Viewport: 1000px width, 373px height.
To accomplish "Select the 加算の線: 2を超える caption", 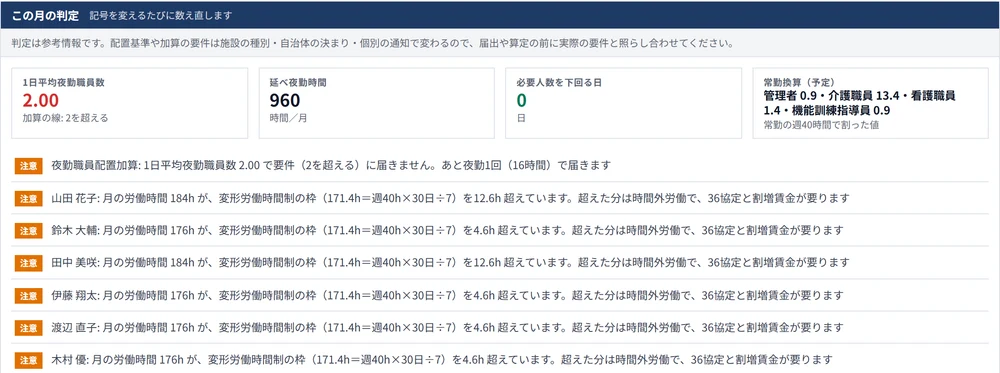I will [x=65, y=118].
